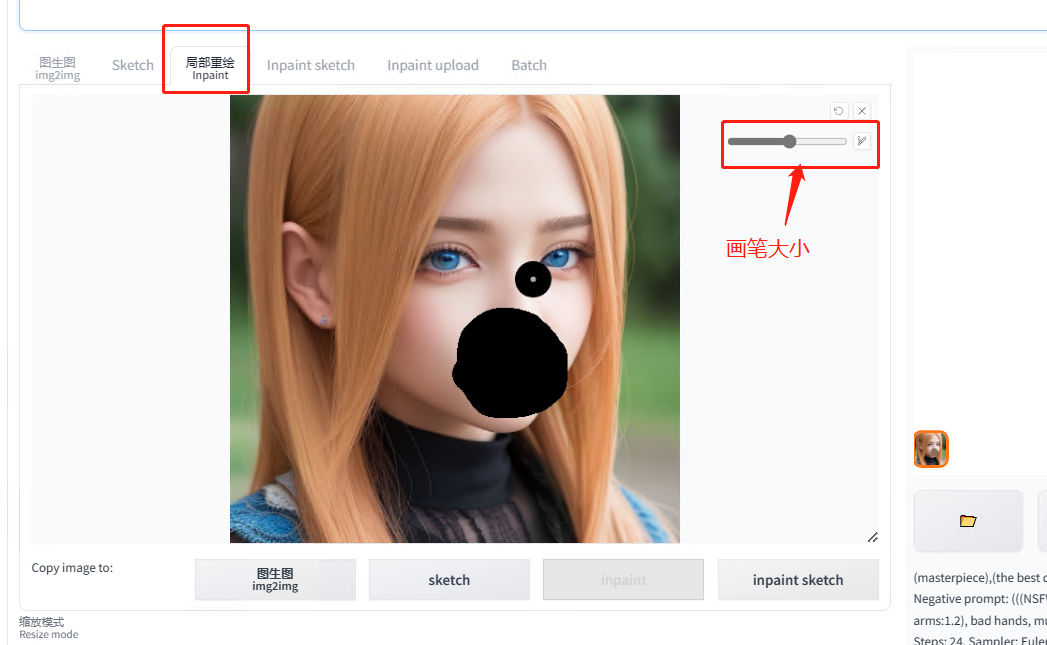This screenshot has width=1047, height=645.
Task: Click the large black painted mask area
Action: pyautogui.click(x=511, y=364)
